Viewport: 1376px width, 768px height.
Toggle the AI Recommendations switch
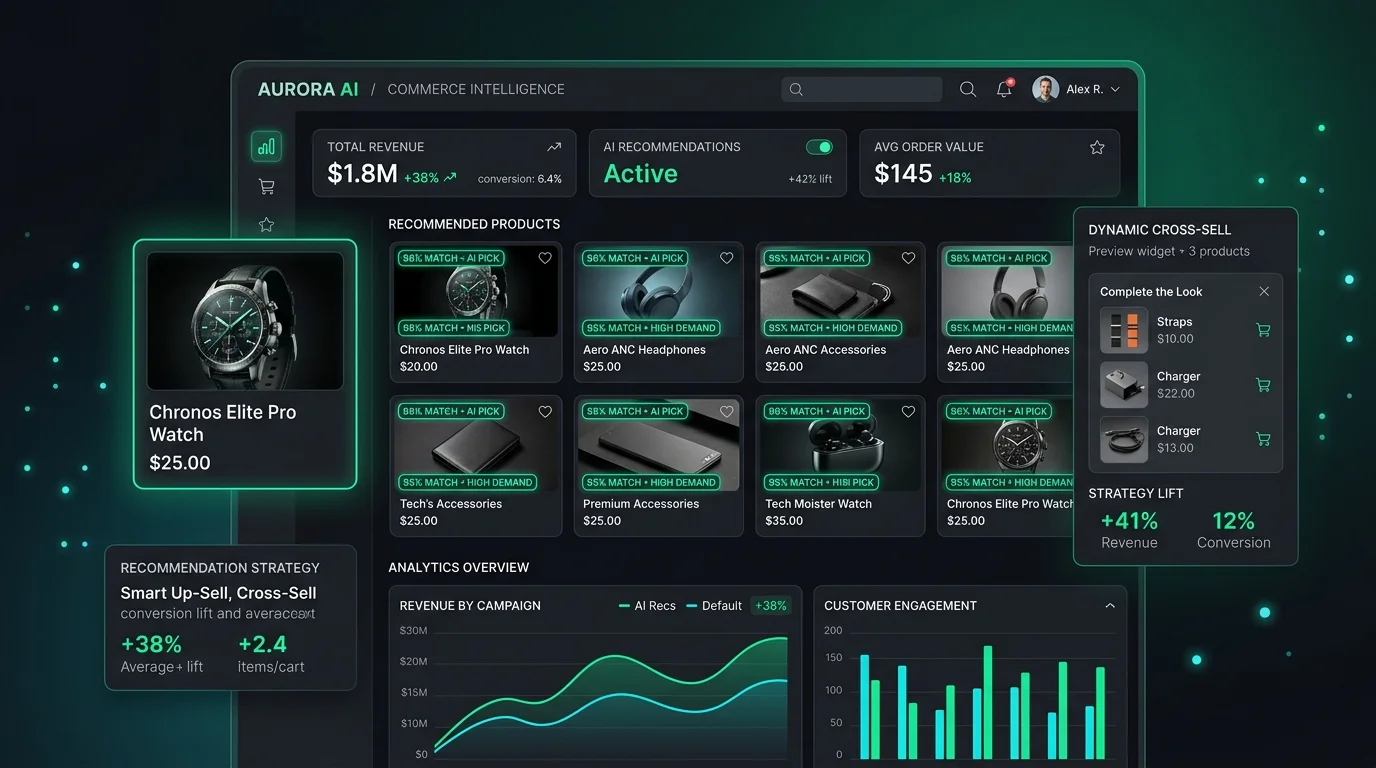(819, 147)
